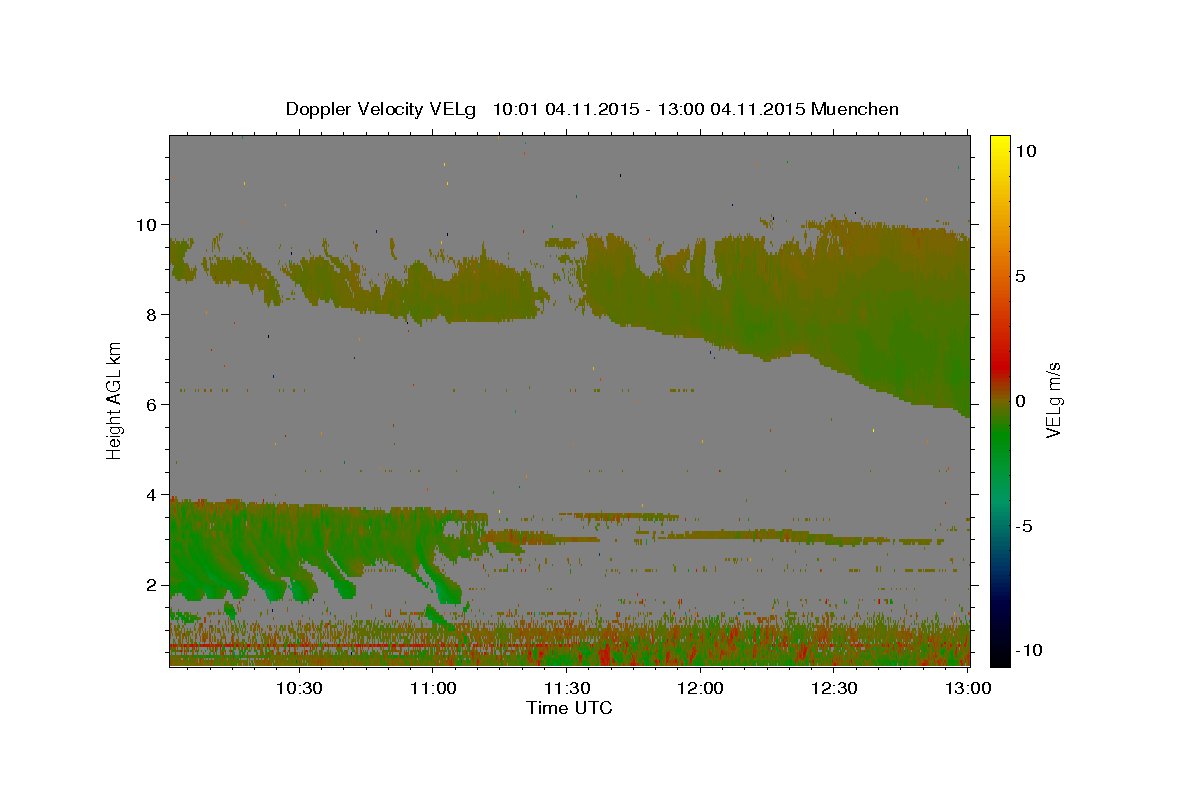Screen dimensions: 1200x800
Task: Click the black bottom of the colorbar
Action: 999,656
